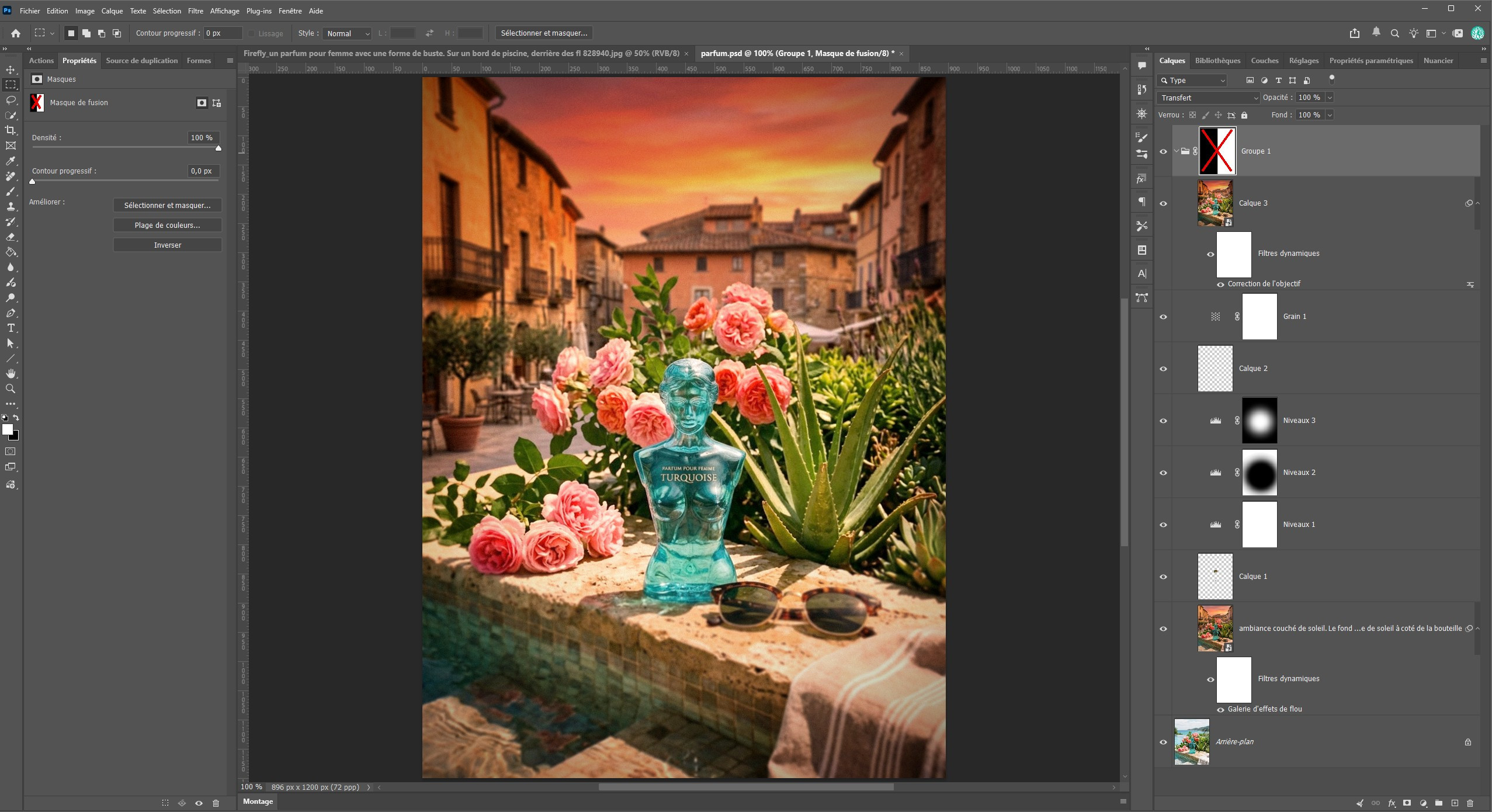Screen dimensions: 1492x812
Task: Hide the Niveaux 1 adjustment layer
Action: click(x=1163, y=525)
